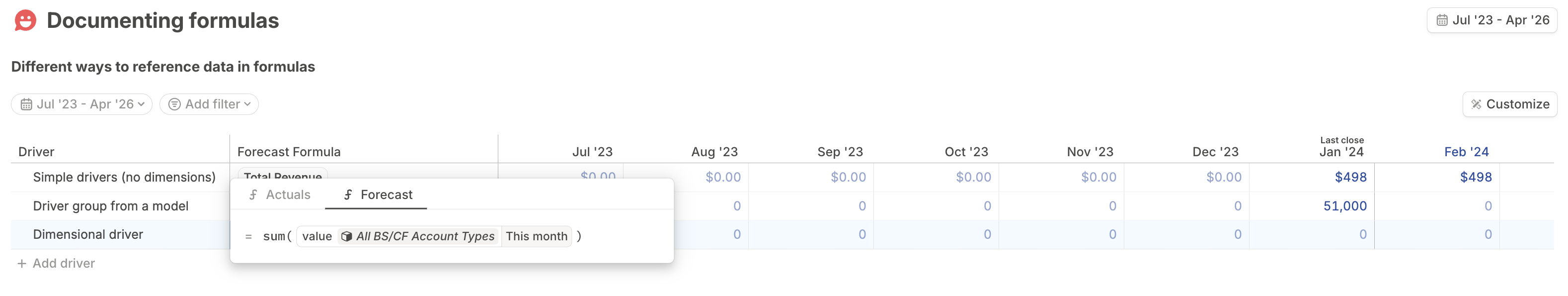The image size is (1568, 296).
Task: Click the filter icon beside Add filter
Action: (x=174, y=104)
